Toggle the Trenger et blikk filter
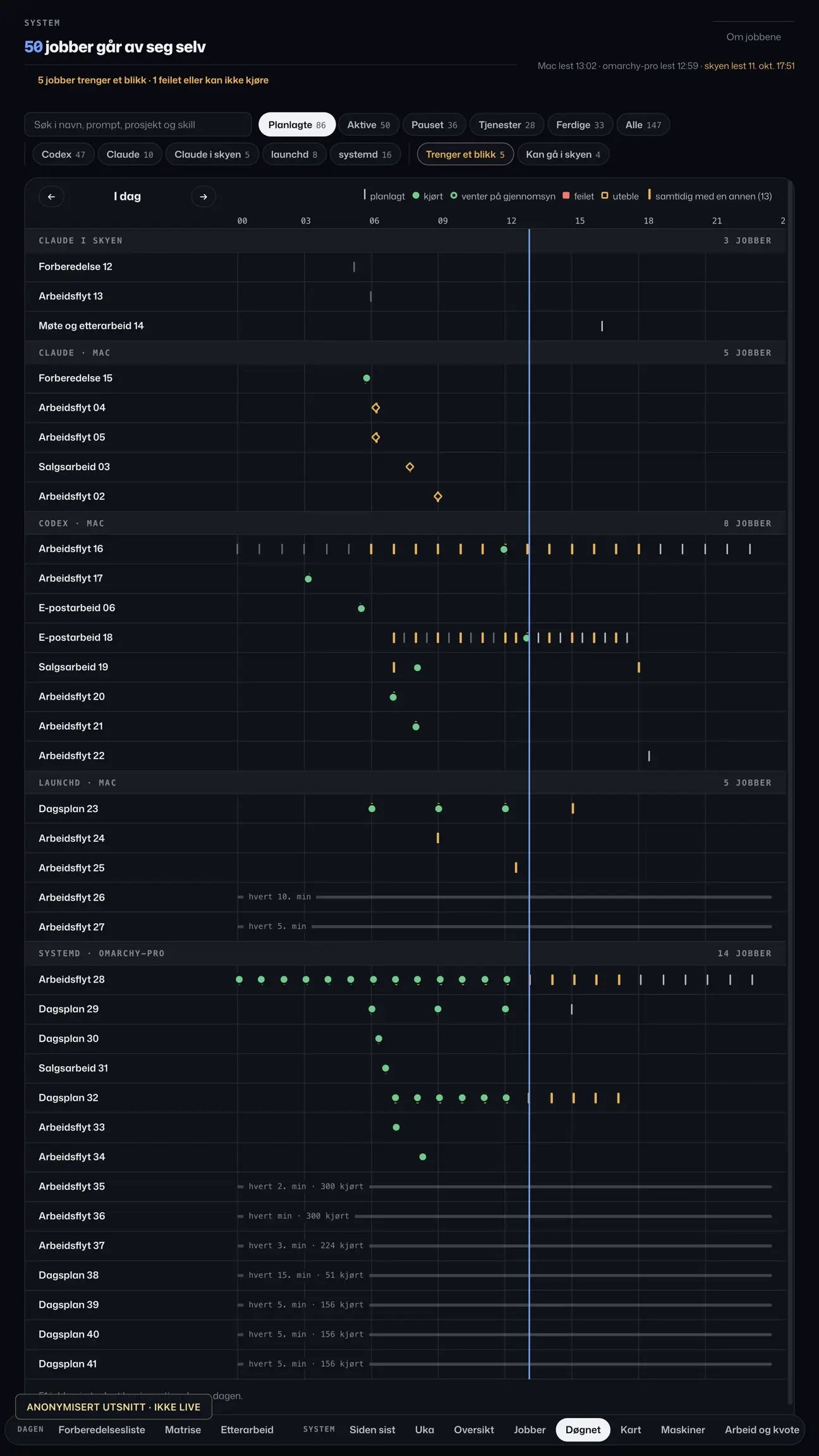819x1456 pixels. (465, 154)
